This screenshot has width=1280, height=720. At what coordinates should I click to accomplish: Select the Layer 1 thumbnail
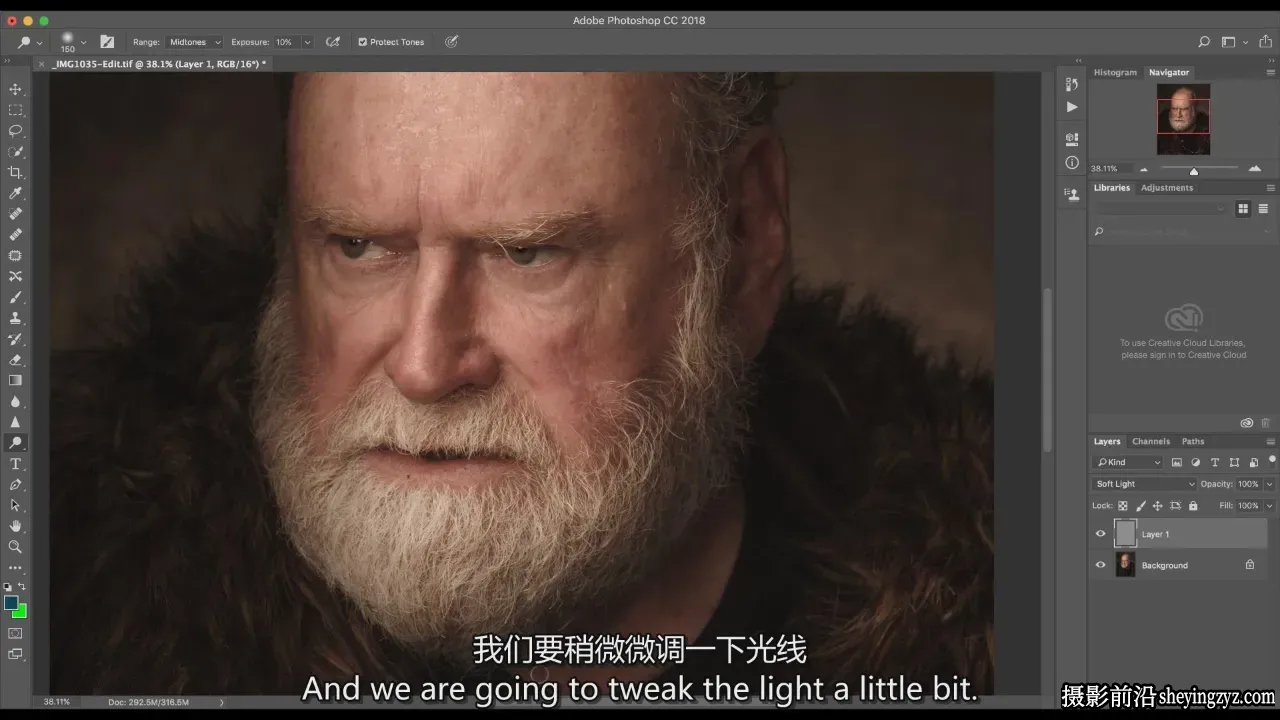coord(1125,534)
